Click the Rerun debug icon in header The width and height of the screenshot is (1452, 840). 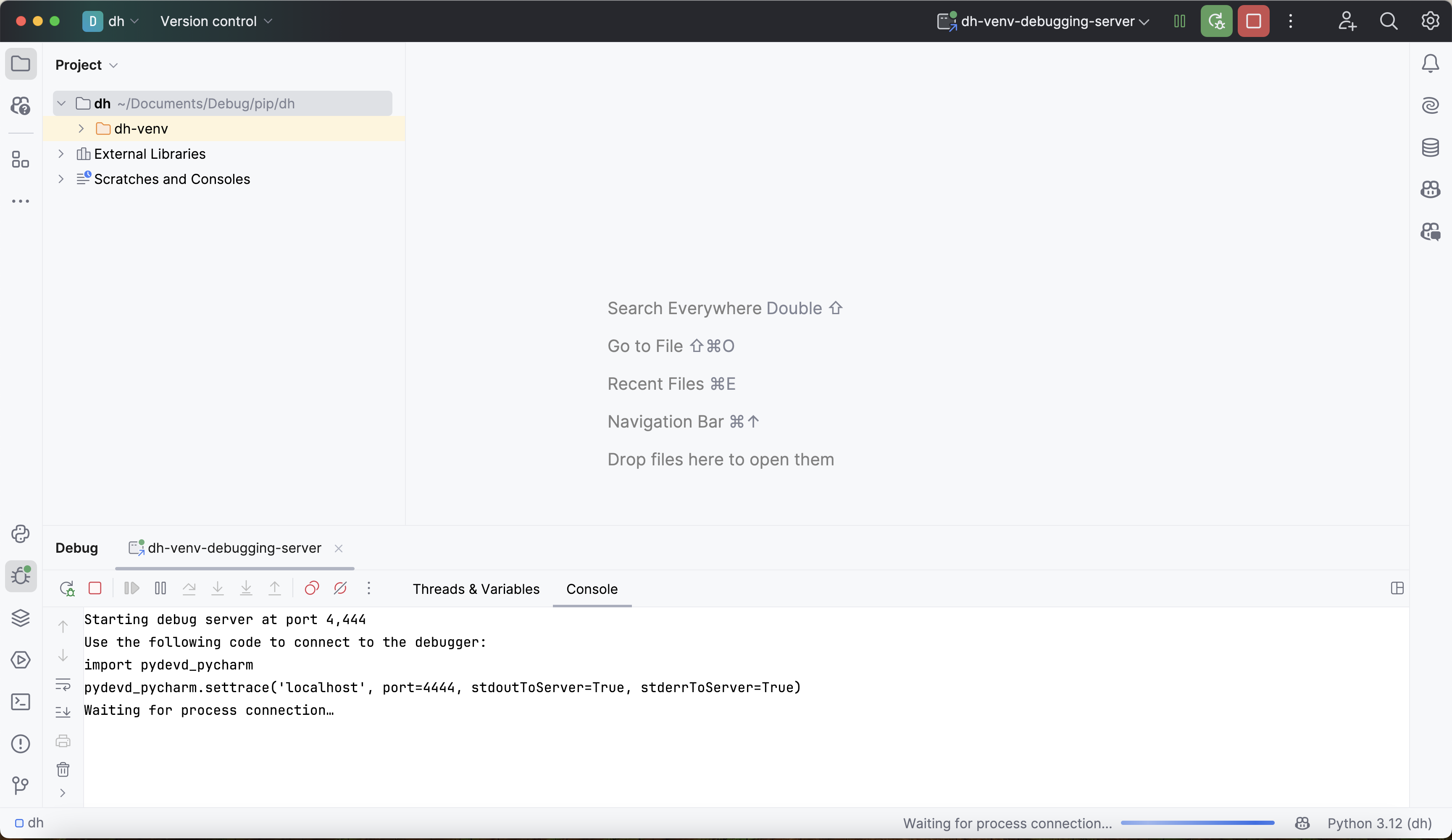click(1216, 21)
